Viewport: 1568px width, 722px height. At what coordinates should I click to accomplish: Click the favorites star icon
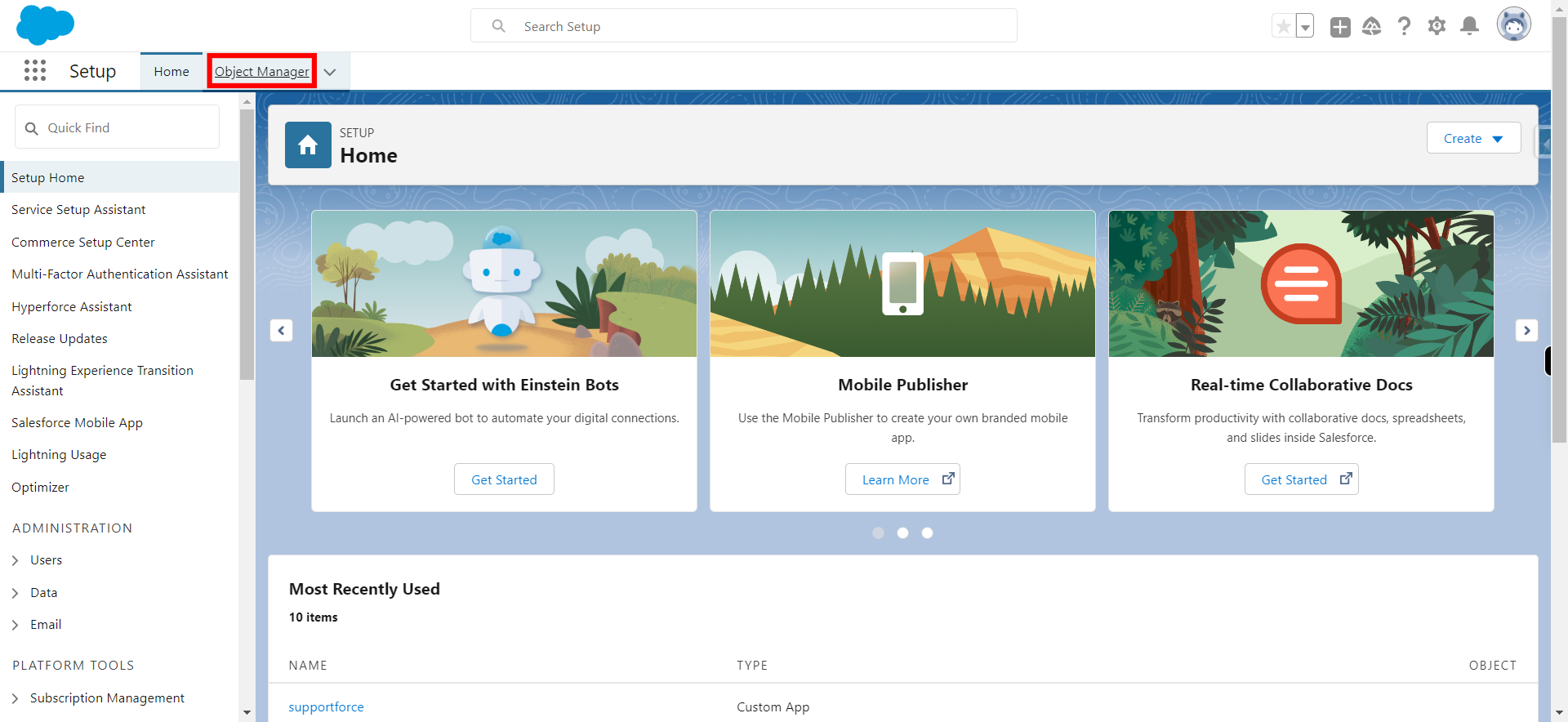(x=1284, y=26)
